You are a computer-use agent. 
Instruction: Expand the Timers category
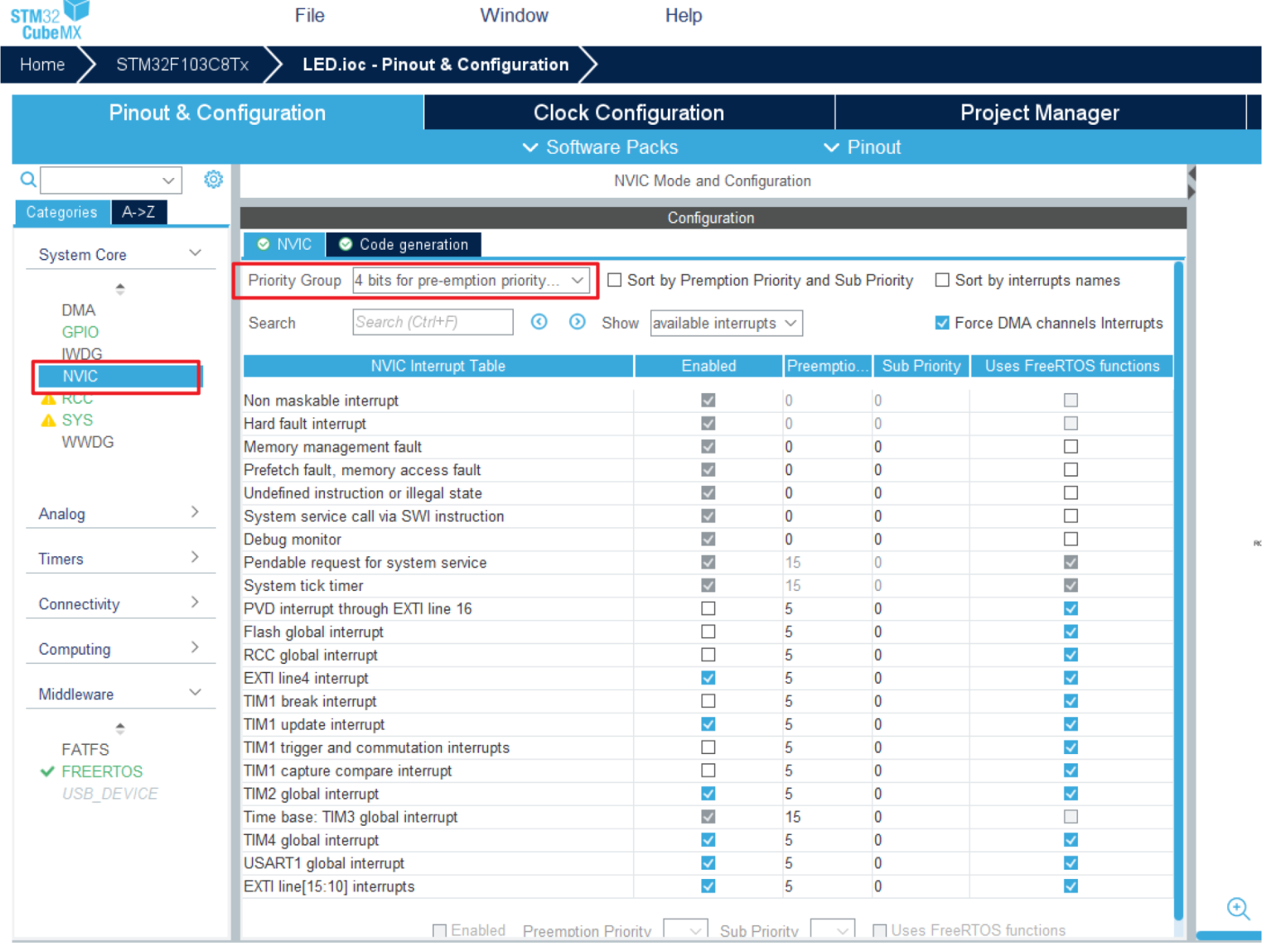point(195,558)
